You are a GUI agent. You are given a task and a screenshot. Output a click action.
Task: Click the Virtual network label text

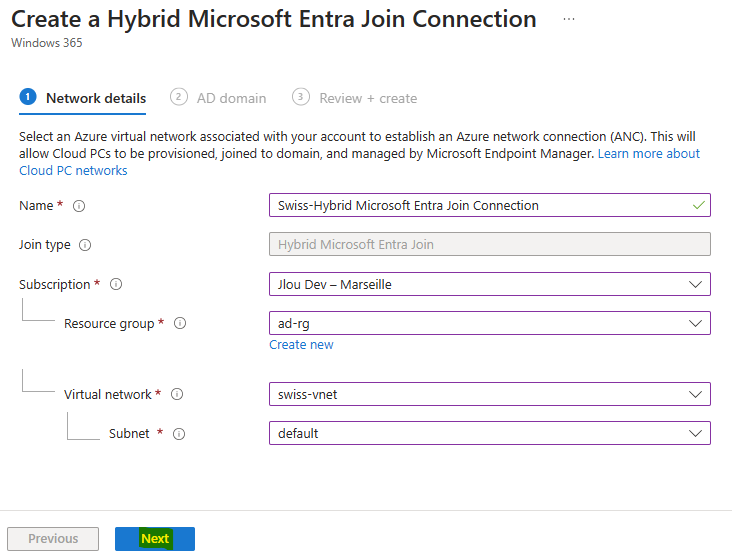point(108,394)
